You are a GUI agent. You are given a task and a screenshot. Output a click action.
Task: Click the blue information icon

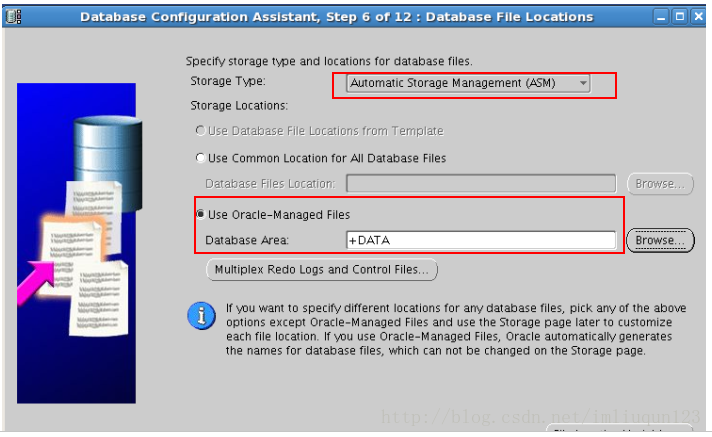[202, 316]
